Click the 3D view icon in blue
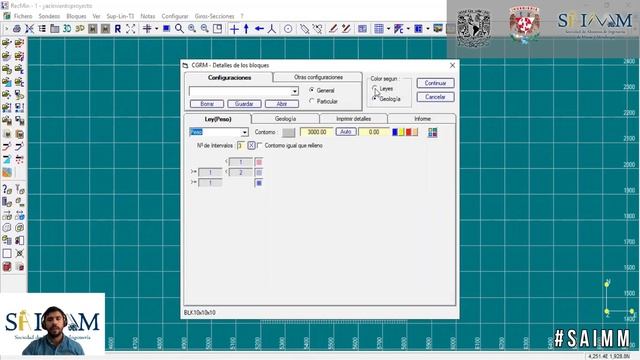640x360 pixels. pos(67,29)
